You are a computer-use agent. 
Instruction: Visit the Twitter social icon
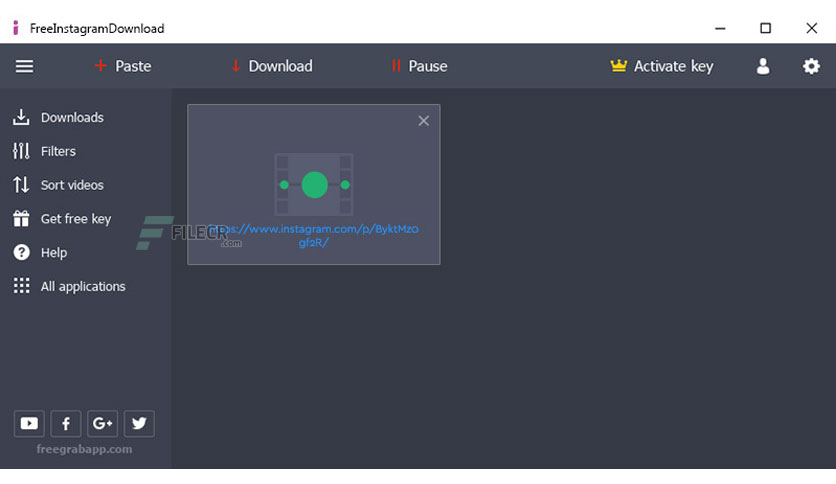tap(139, 424)
